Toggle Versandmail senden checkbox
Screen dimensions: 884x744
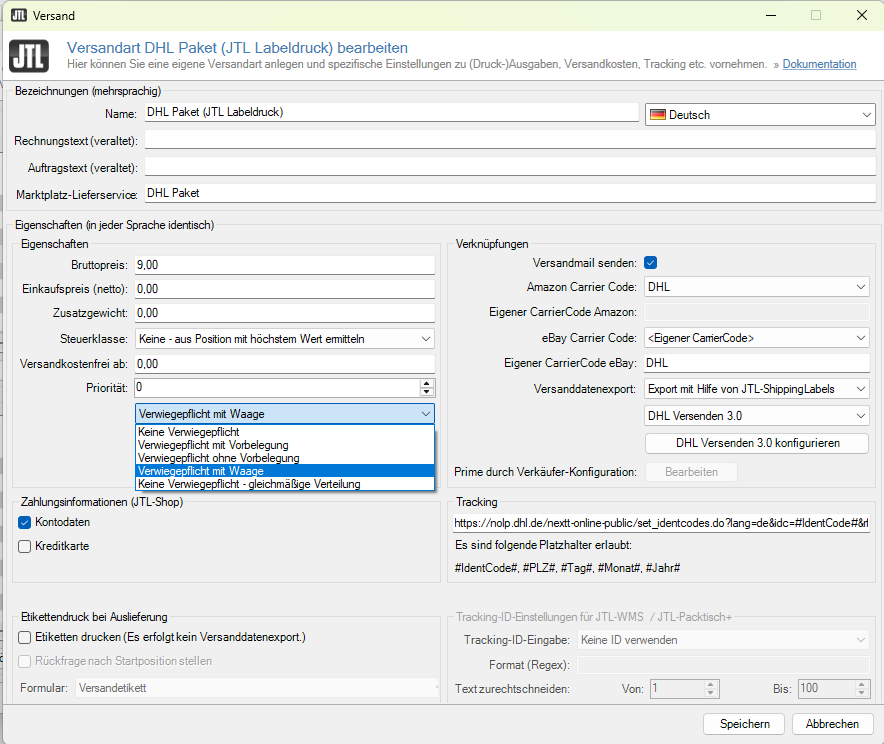(651, 263)
